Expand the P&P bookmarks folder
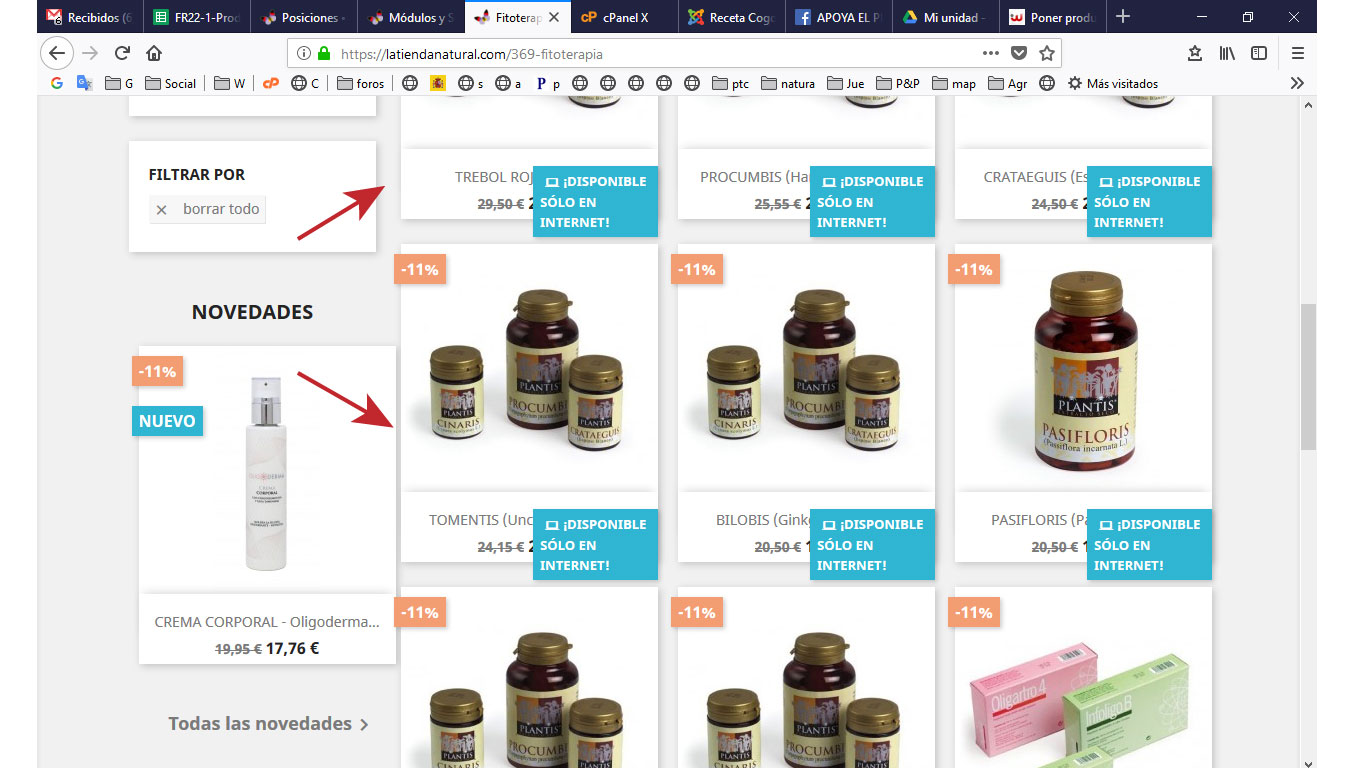This screenshot has height=768, width=1366. [x=898, y=83]
